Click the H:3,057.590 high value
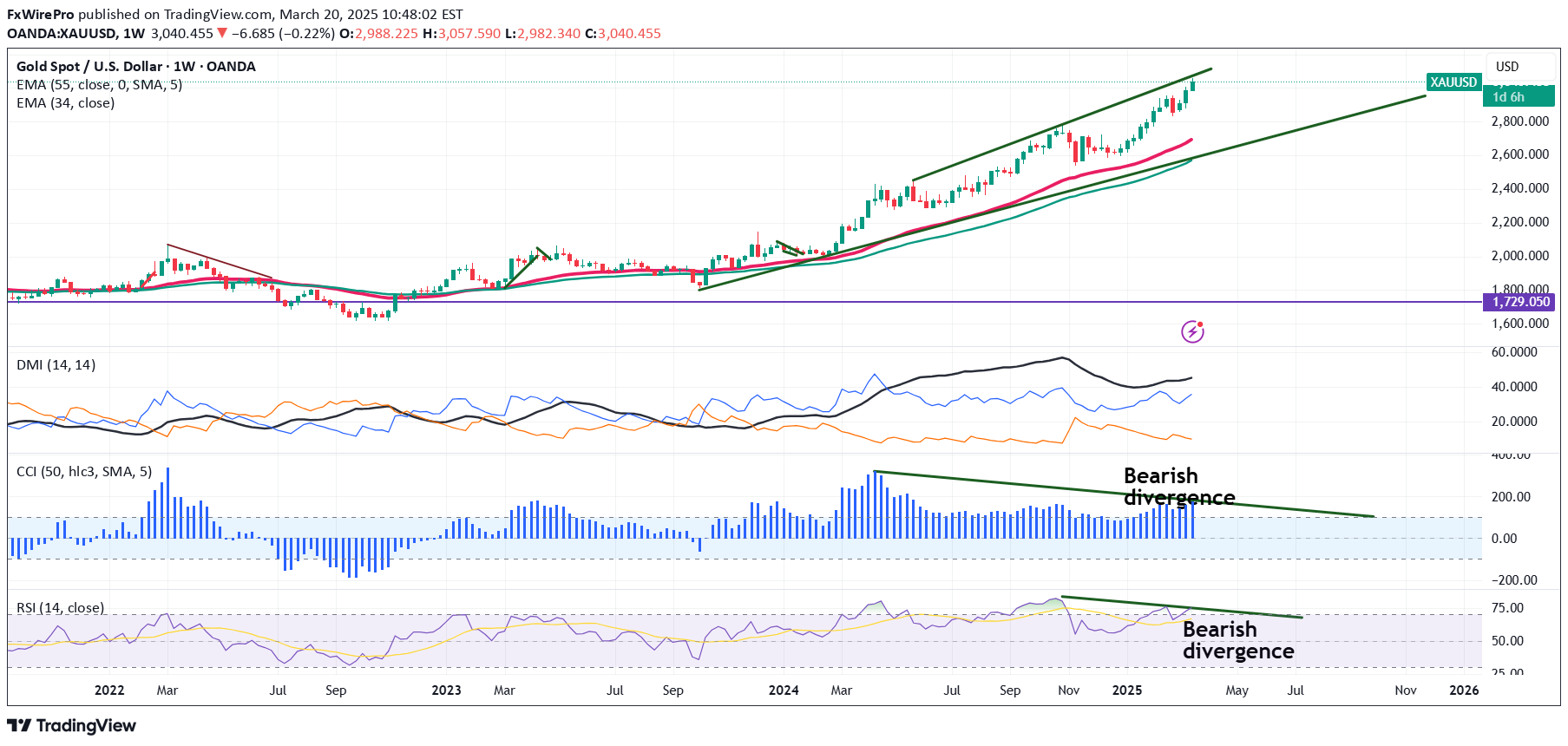The image size is (1568, 746). (x=462, y=34)
